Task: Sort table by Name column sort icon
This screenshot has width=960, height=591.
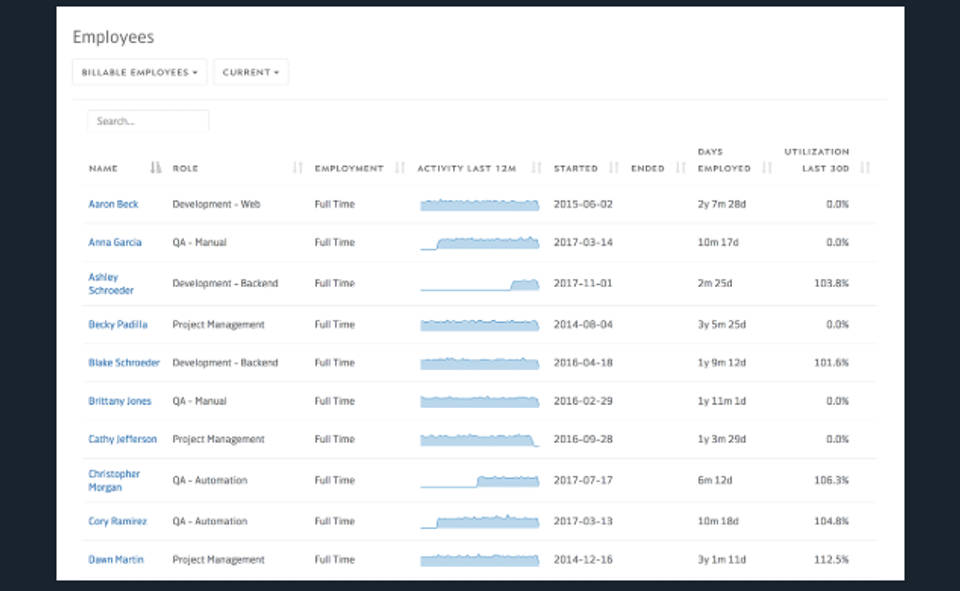Action: pyautogui.click(x=155, y=168)
